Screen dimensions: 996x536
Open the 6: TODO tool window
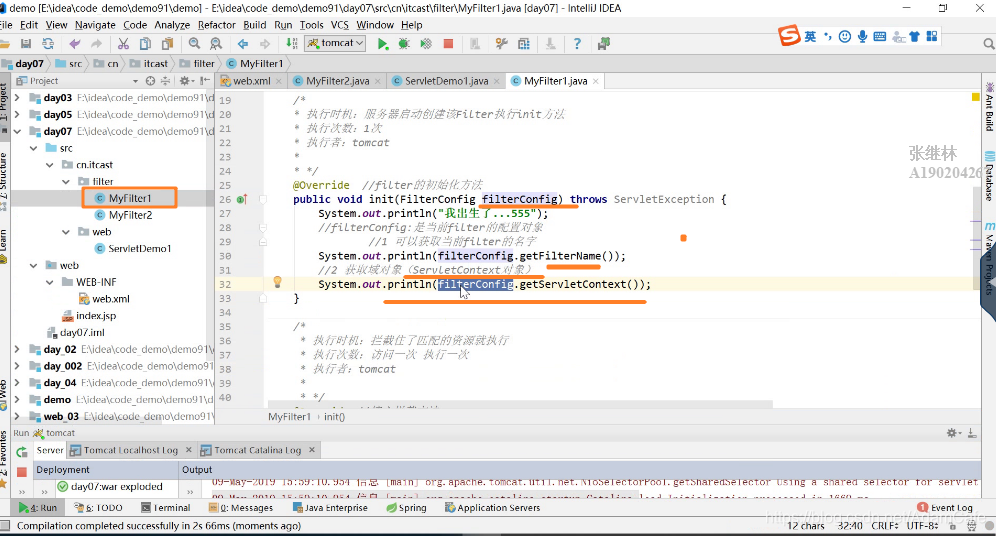pos(98,508)
